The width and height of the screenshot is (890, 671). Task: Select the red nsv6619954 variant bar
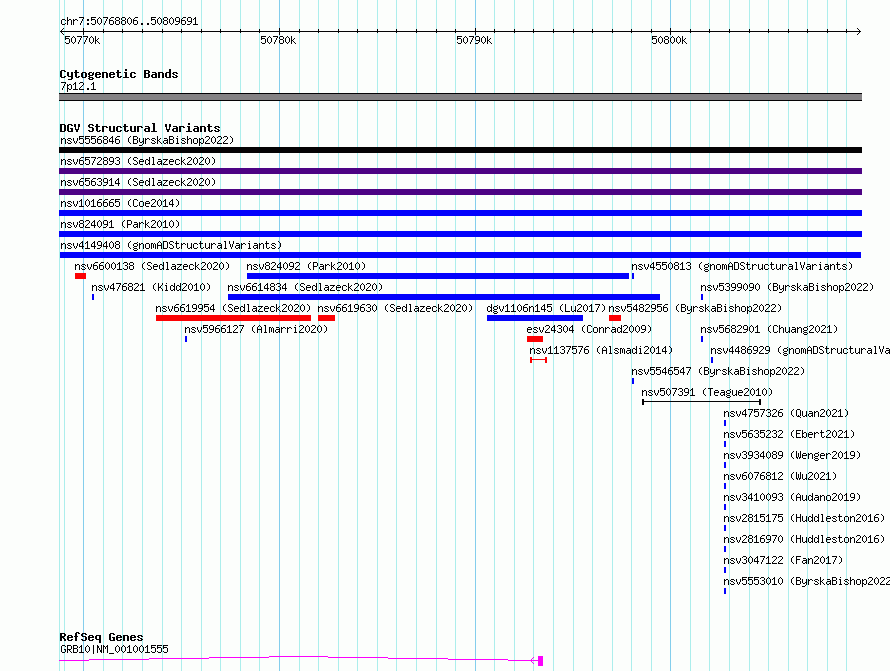233,318
